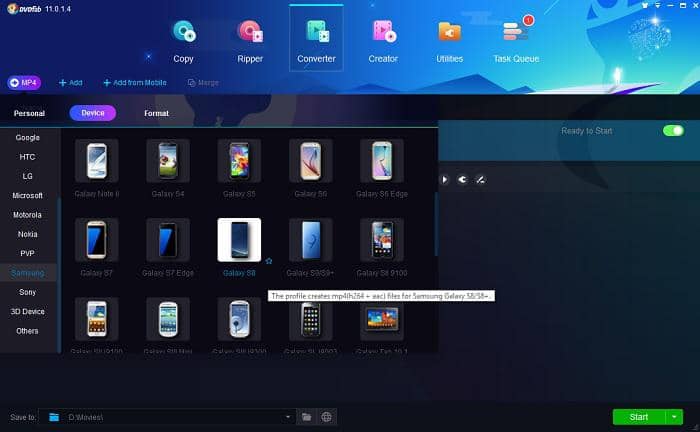Start the conversion
Screen dimensions: 700x432
point(639,417)
